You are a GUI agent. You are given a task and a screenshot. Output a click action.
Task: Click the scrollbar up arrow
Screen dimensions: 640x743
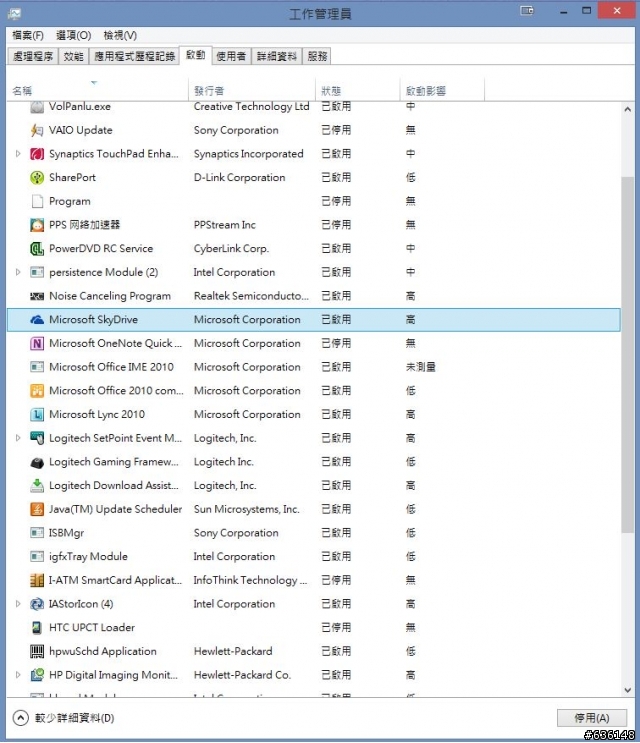(628, 109)
